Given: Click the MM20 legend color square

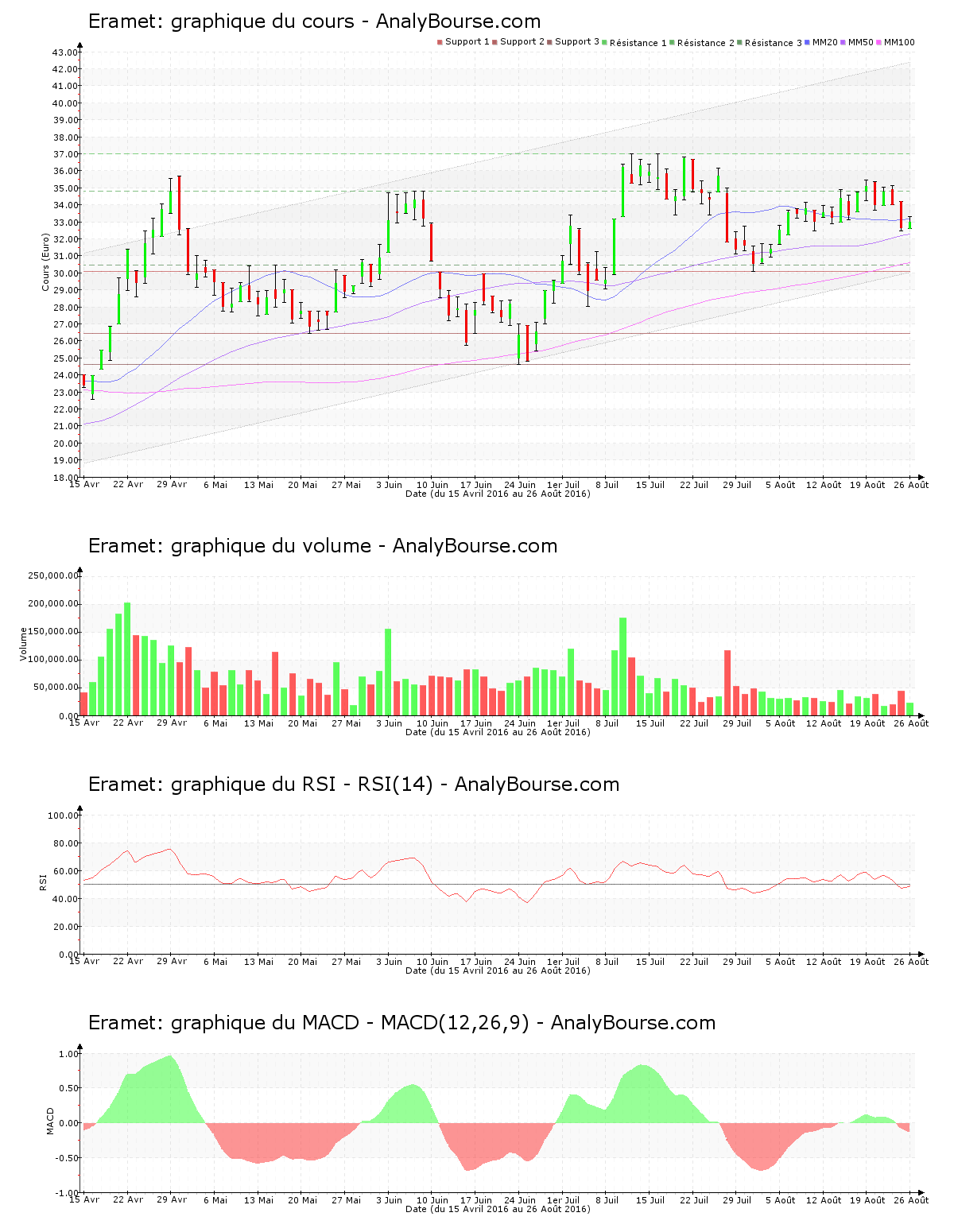Looking at the screenshot, I should 807,42.
